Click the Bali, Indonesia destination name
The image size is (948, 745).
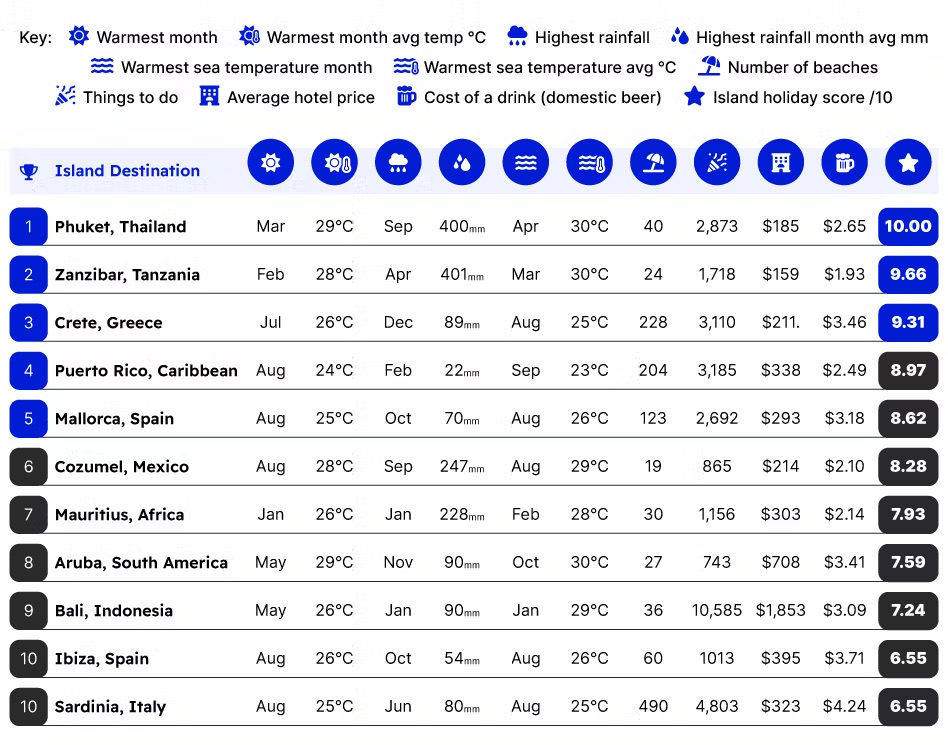114,611
